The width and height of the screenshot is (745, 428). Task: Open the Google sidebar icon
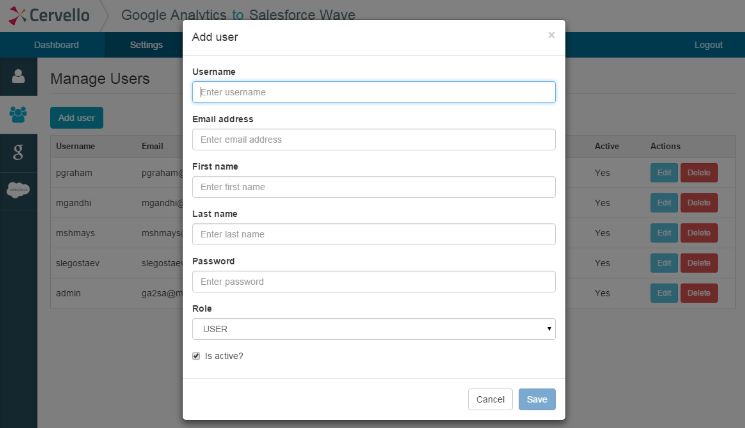pyautogui.click(x=18, y=152)
